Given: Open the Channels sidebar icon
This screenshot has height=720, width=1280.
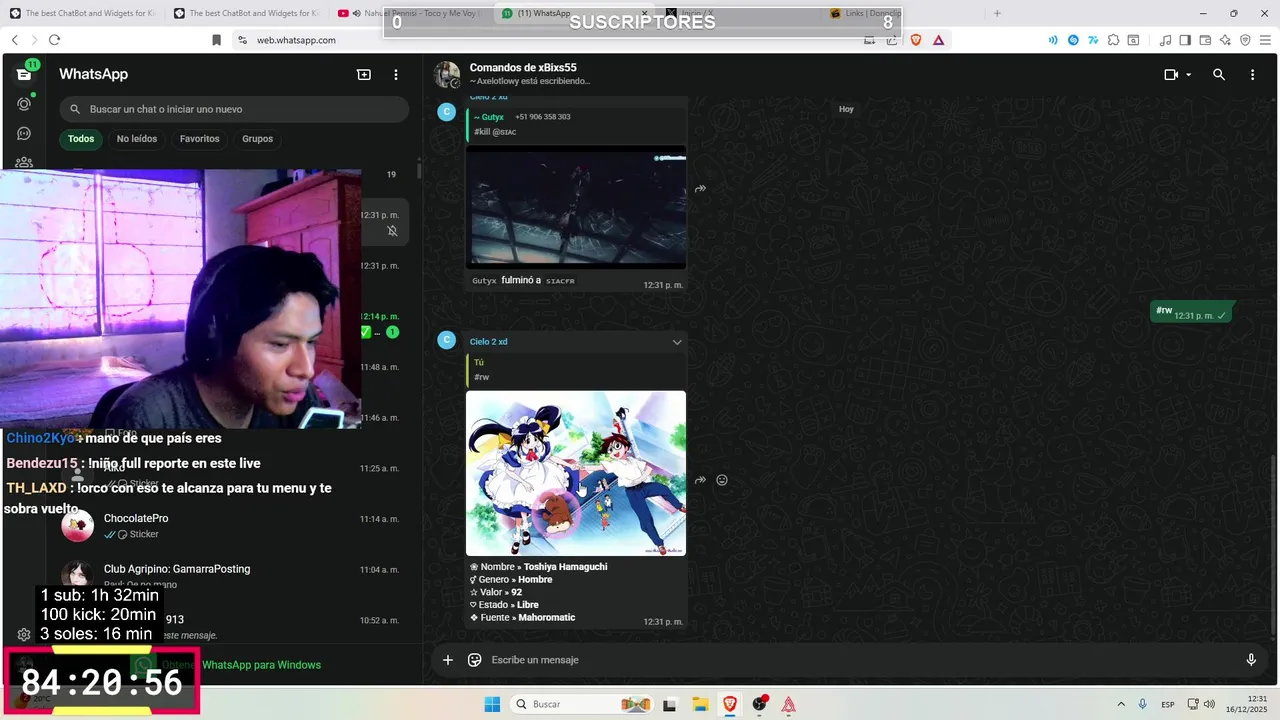Looking at the screenshot, I should point(24,133).
